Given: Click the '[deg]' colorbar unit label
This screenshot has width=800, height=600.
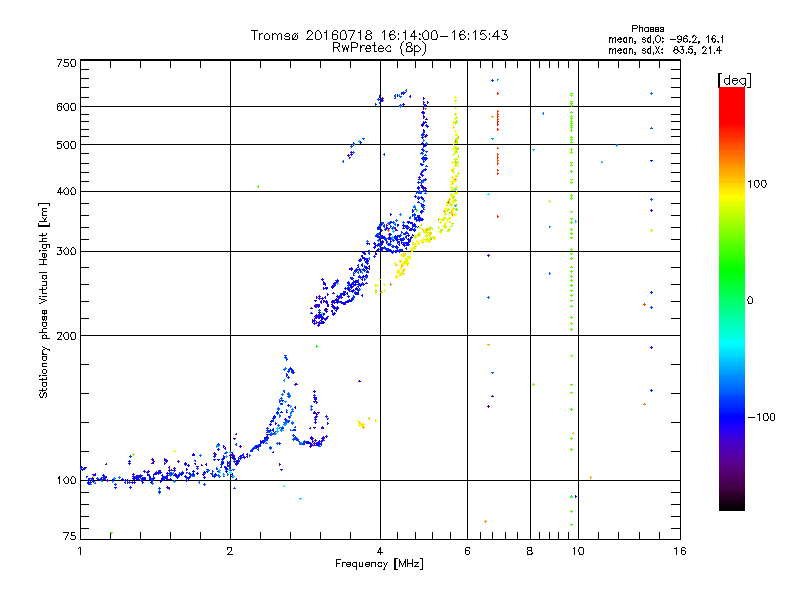Looking at the screenshot, I should (734, 80).
